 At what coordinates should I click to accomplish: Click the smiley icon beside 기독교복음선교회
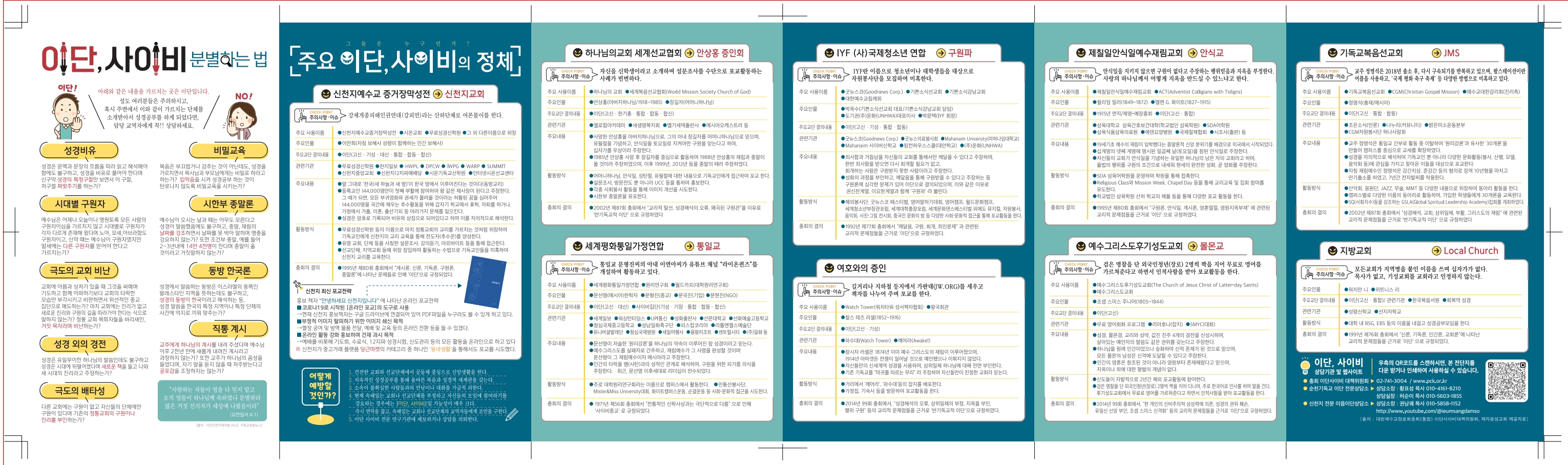(x=1332, y=53)
